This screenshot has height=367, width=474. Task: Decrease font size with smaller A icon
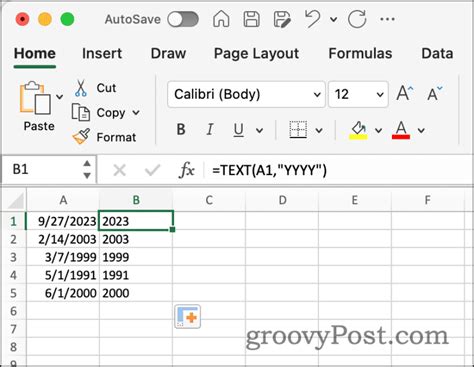[435, 93]
